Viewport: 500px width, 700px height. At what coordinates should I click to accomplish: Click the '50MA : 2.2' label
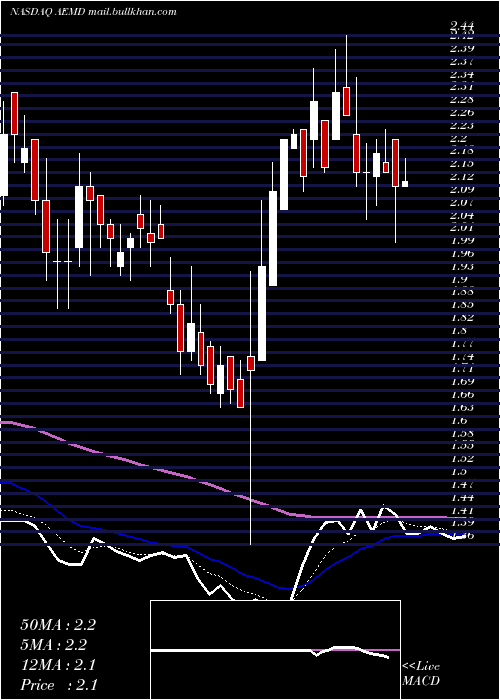58,625
